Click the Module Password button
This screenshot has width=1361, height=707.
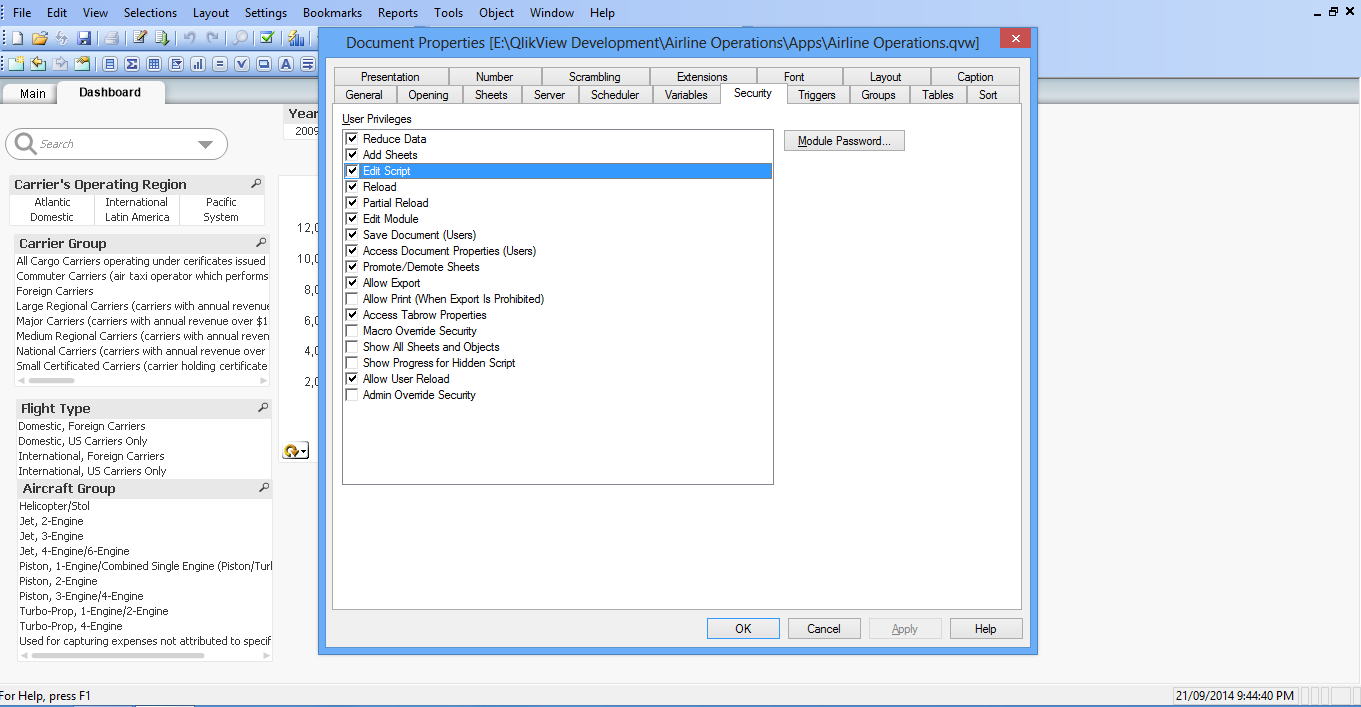844,141
